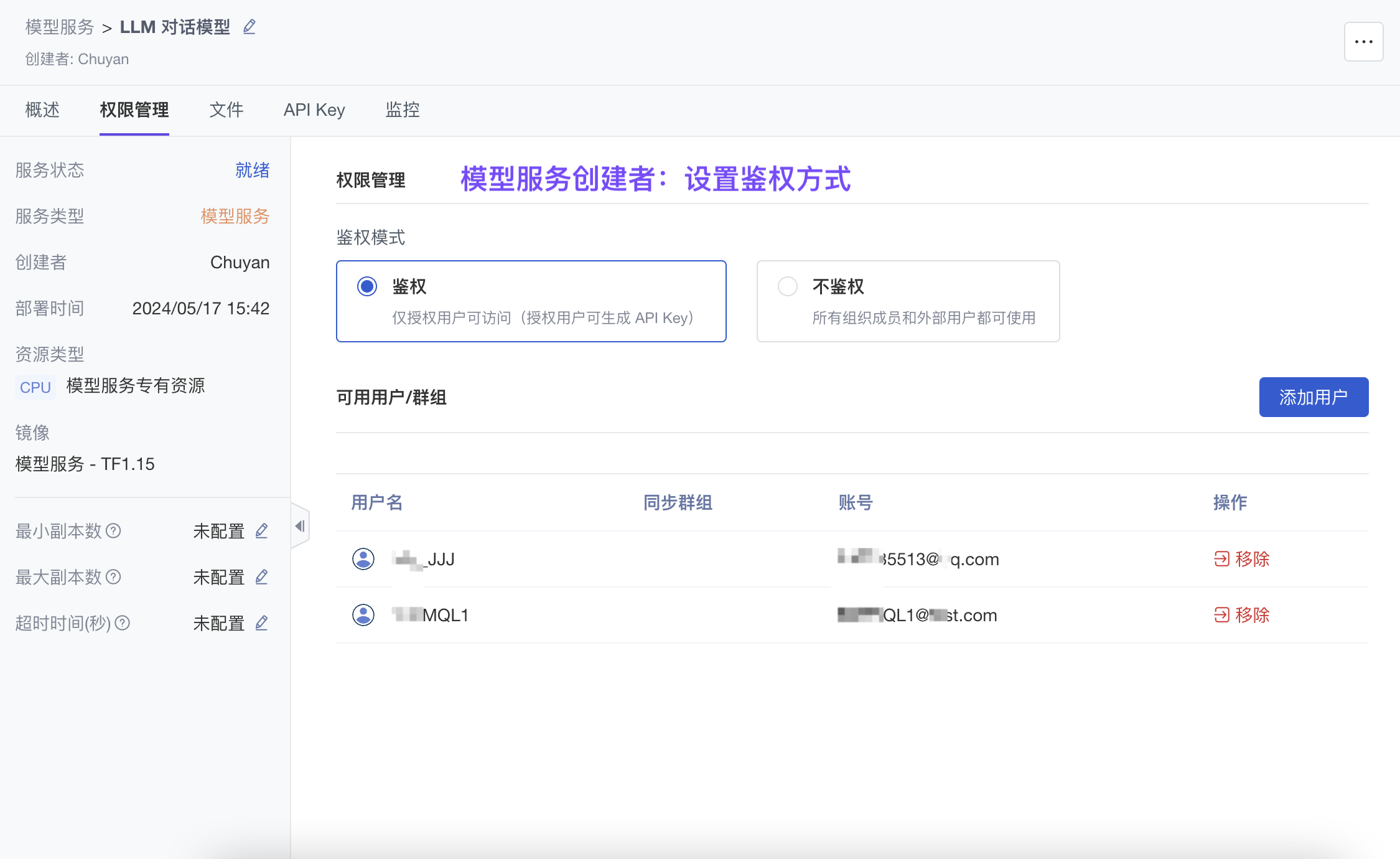Switch to the 监控 tab
This screenshot has height=859, width=1400.
click(x=402, y=110)
